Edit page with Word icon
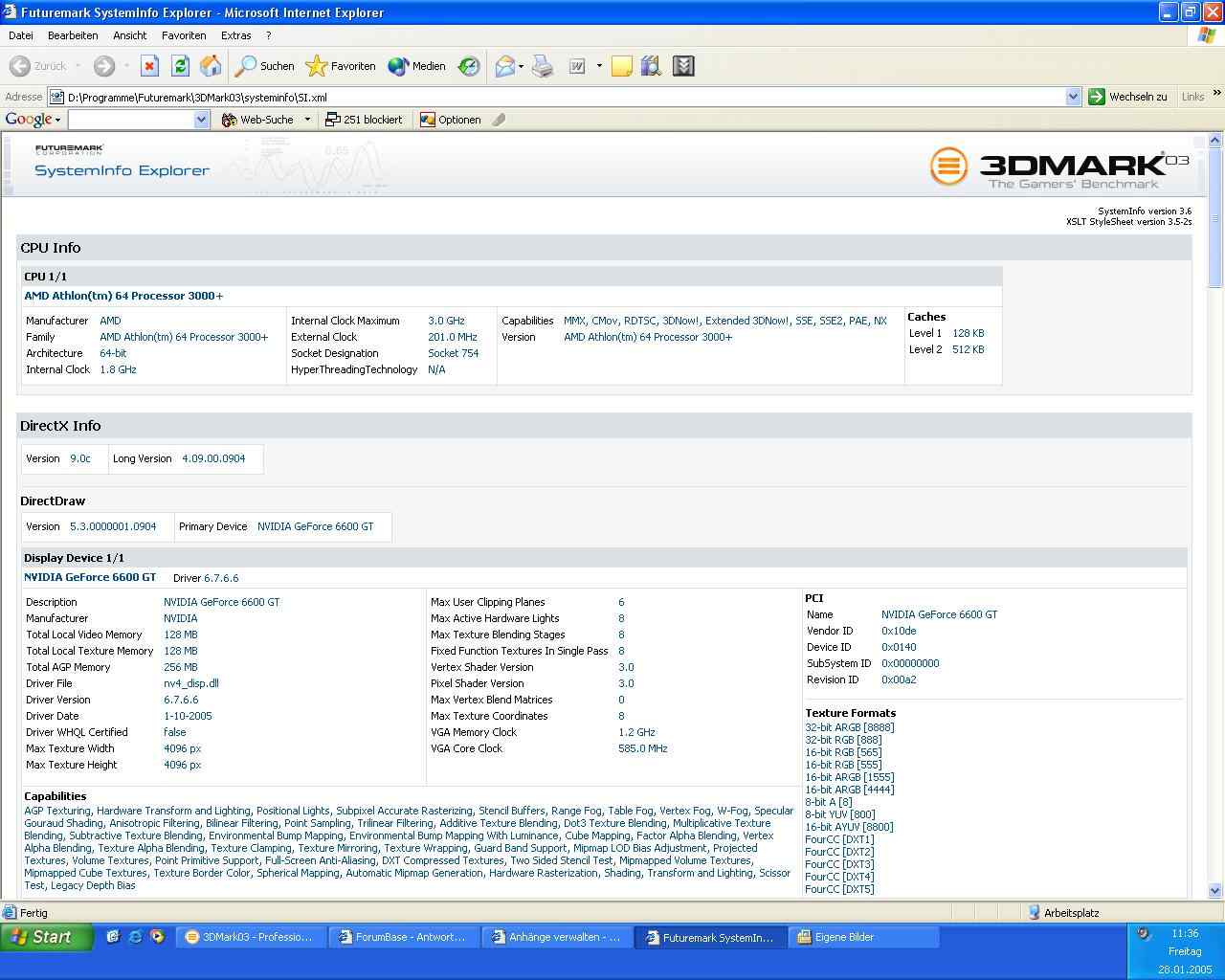Image resolution: width=1225 pixels, height=980 pixels. [577, 66]
